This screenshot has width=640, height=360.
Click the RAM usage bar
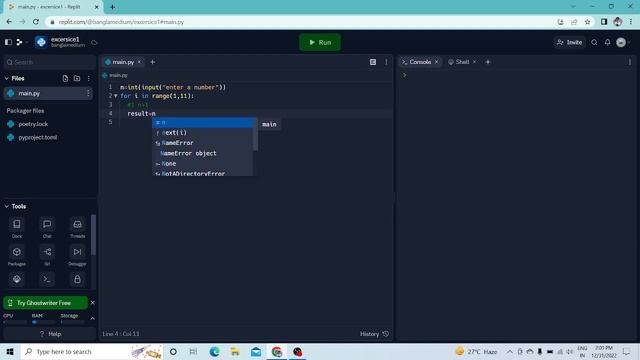pos(44,322)
